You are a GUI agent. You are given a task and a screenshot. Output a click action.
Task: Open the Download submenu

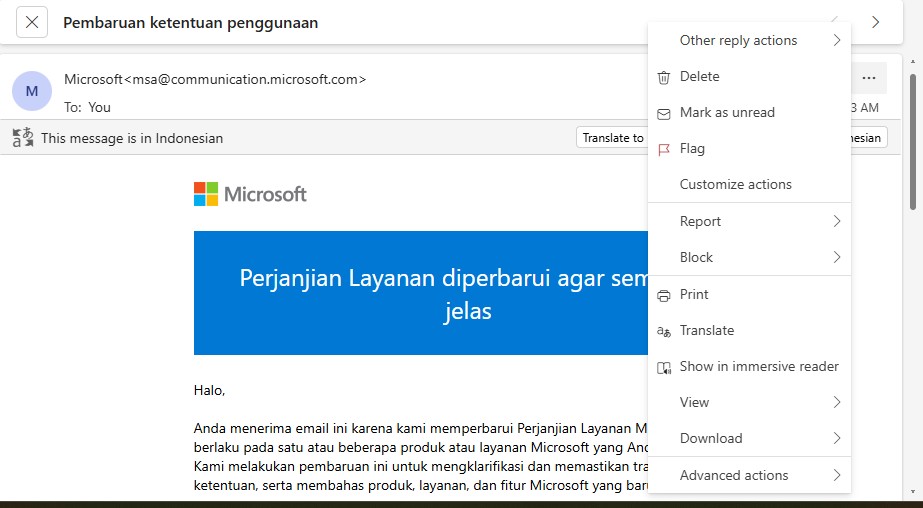point(749,438)
